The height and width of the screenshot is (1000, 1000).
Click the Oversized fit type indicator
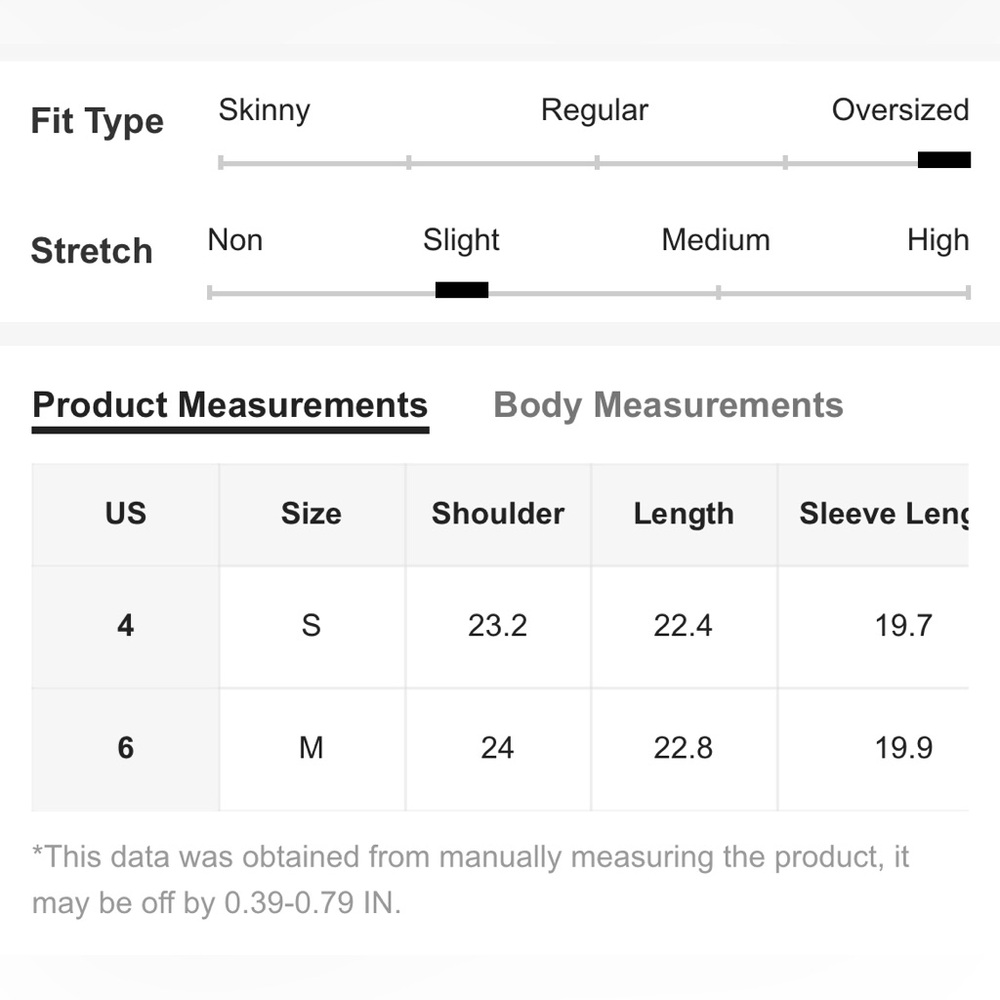coord(944,159)
